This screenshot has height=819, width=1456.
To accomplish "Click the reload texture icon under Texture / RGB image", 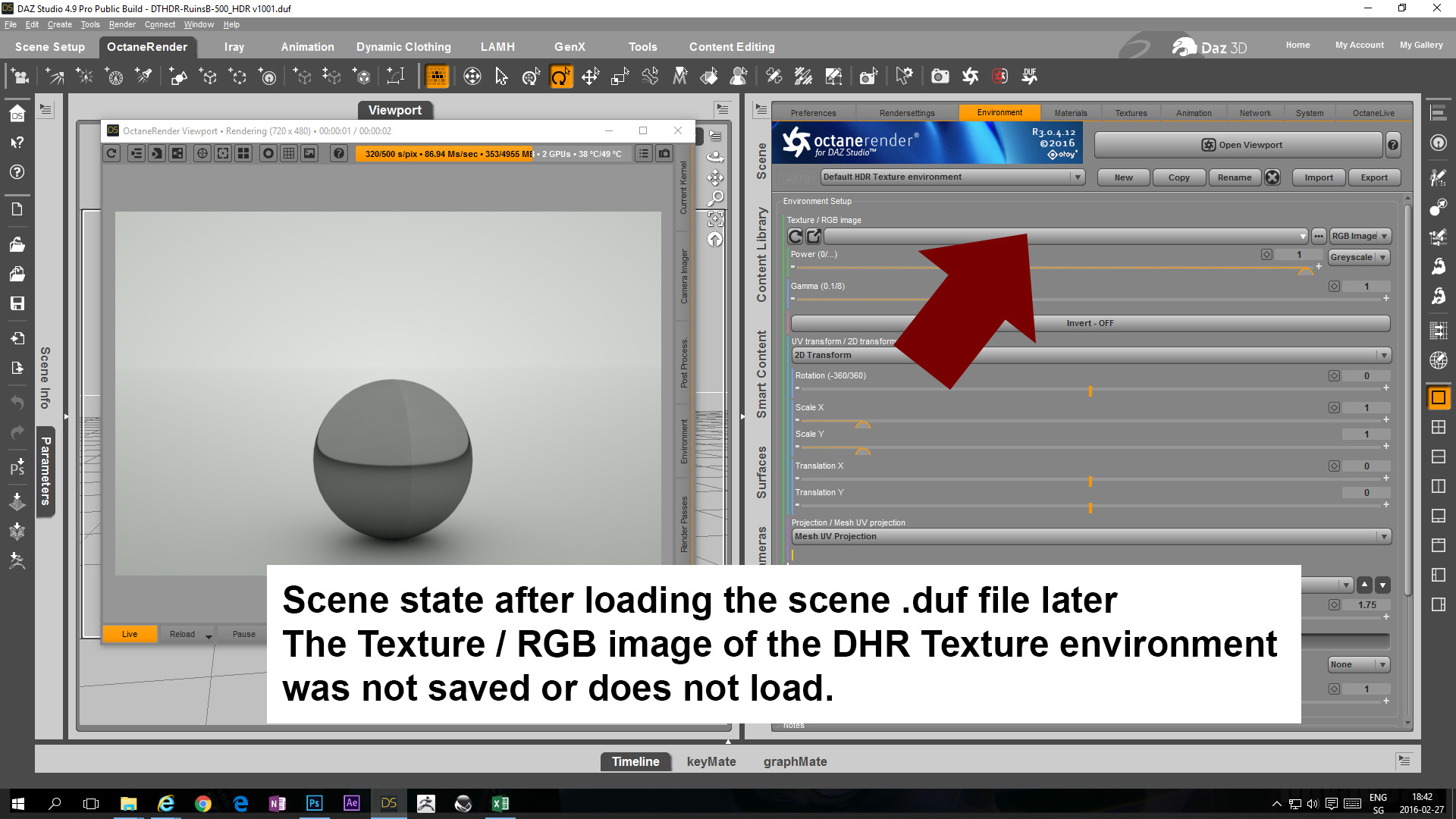I will [795, 236].
